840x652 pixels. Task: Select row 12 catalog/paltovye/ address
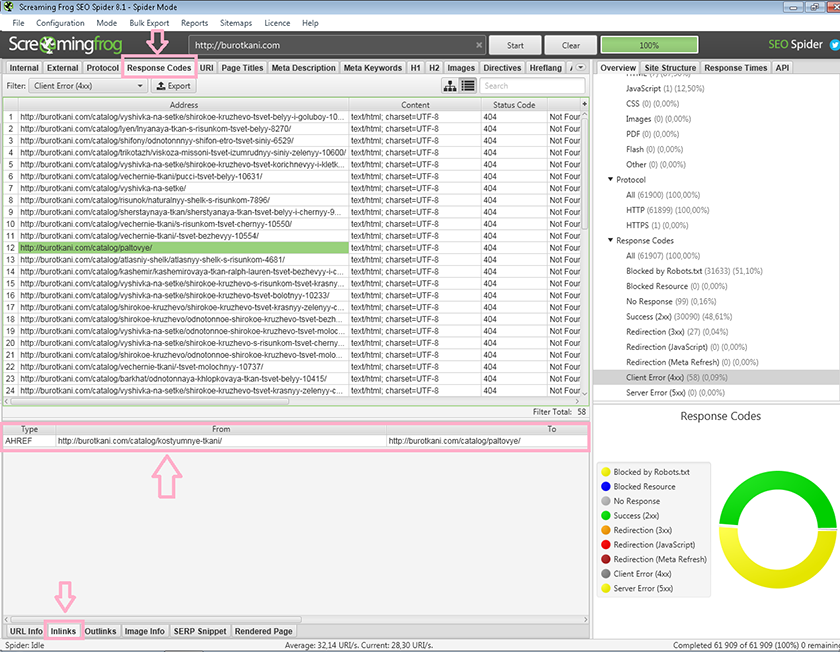[184, 248]
